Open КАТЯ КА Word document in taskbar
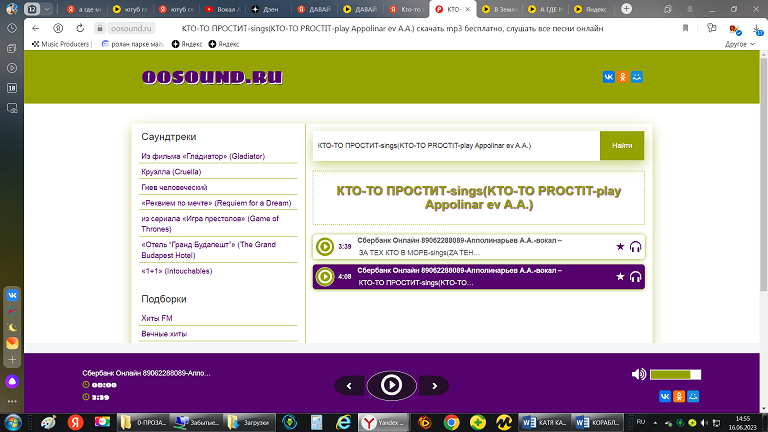The image size is (768, 432). 545,422
